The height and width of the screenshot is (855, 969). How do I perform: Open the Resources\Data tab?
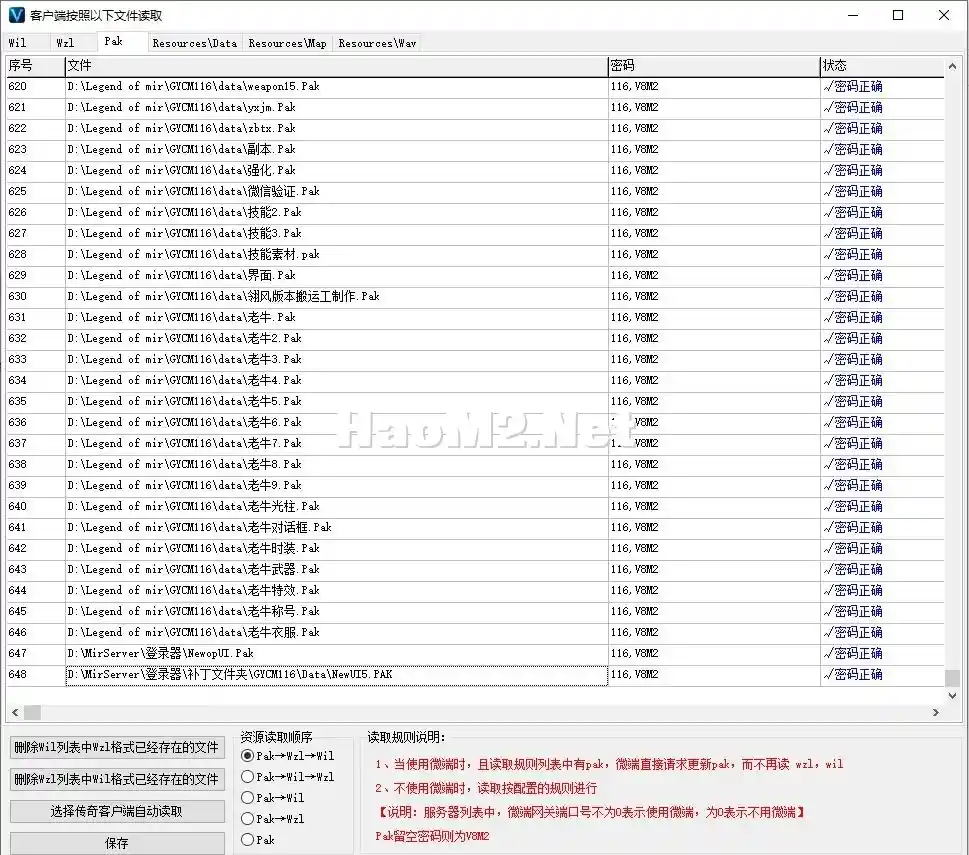tap(195, 43)
